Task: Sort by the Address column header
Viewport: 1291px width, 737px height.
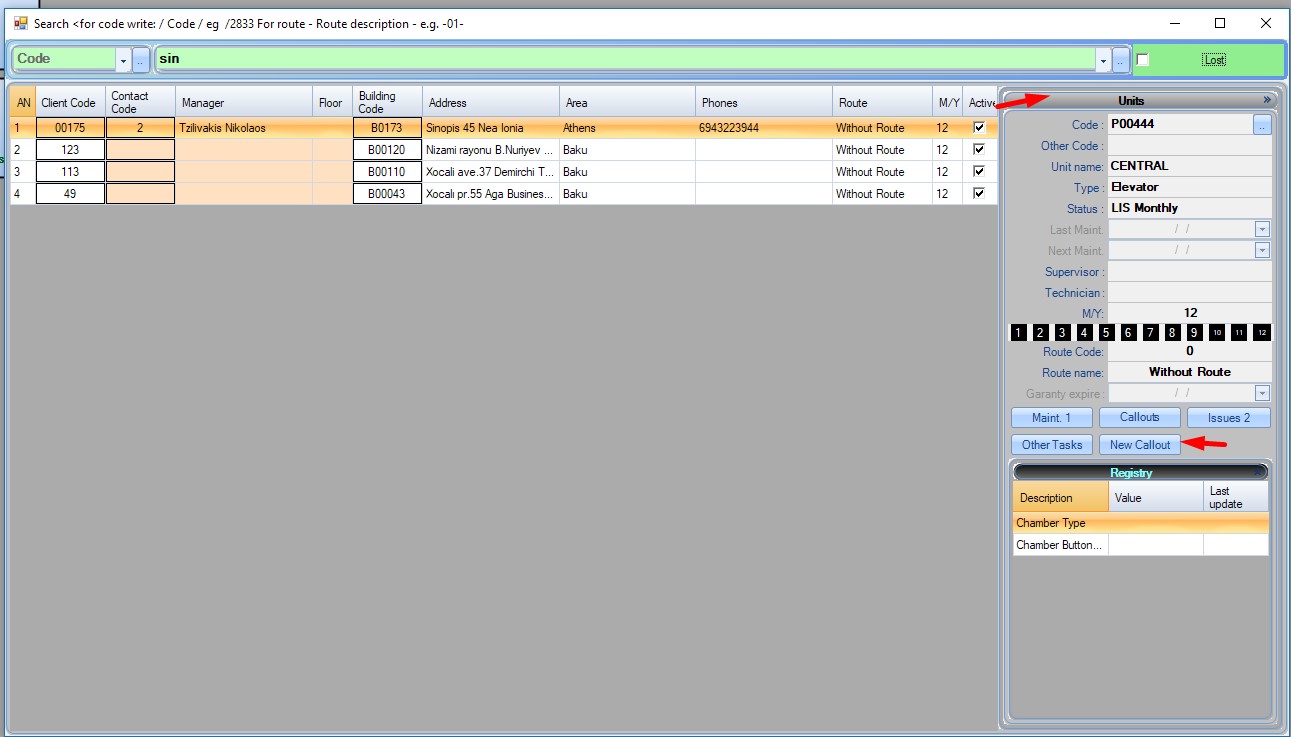Action: coord(490,102)
